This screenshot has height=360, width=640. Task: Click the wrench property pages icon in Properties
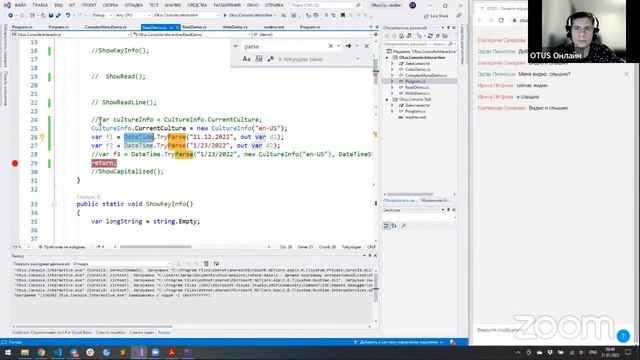coord(404,226)
